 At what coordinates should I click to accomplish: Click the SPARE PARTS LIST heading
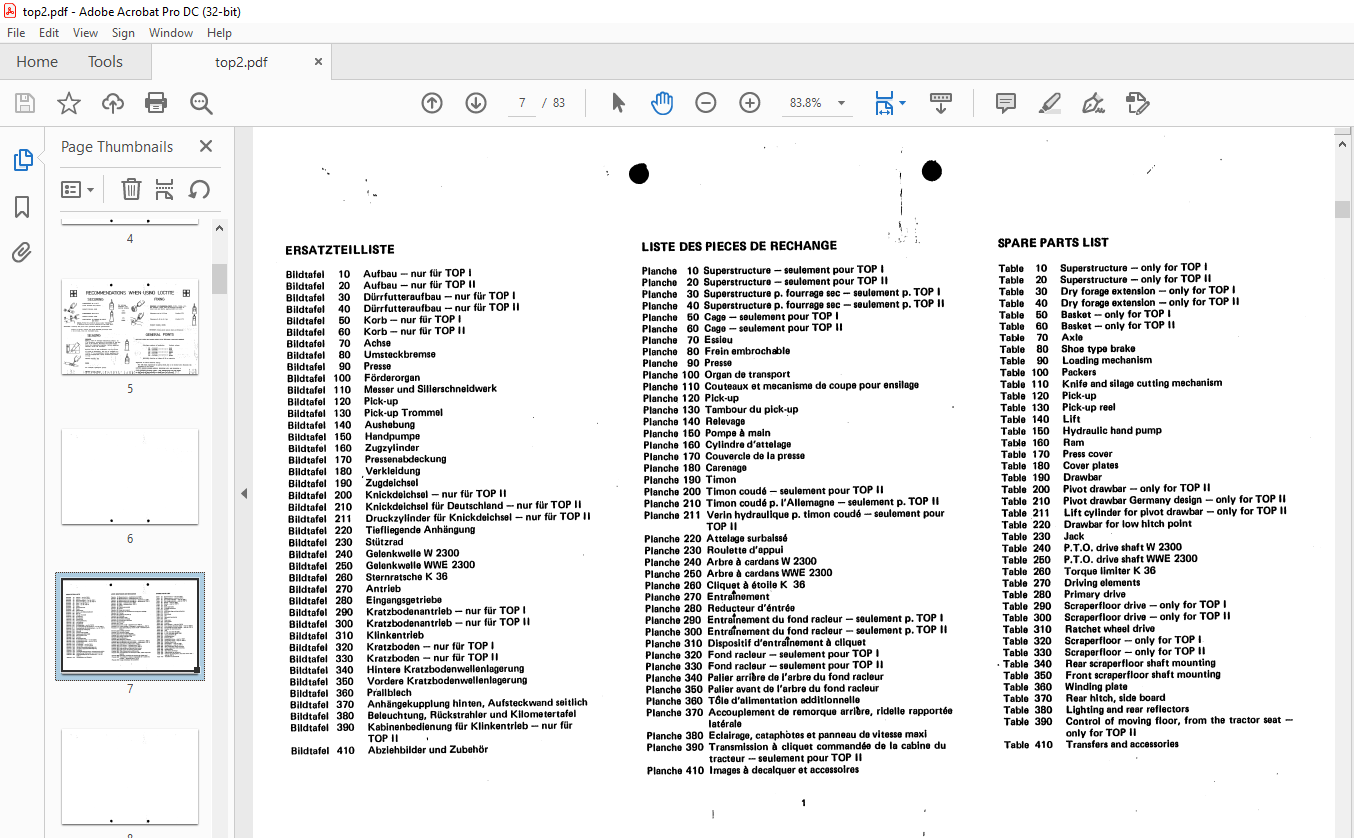click(x=1053, y=243)
